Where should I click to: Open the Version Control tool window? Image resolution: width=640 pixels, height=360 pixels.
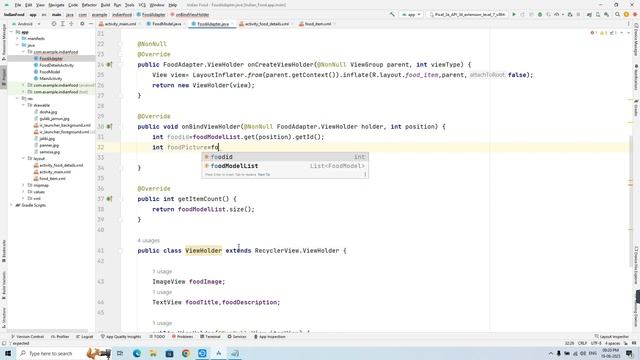click(28, 337)
